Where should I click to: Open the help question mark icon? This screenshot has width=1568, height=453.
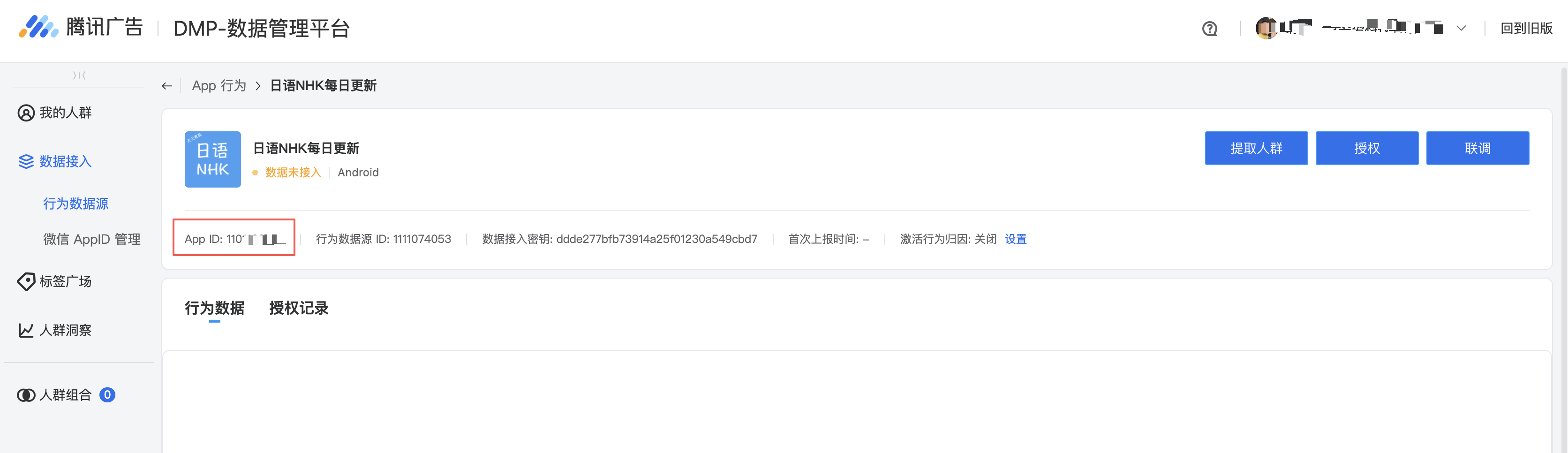(1209, 29)
